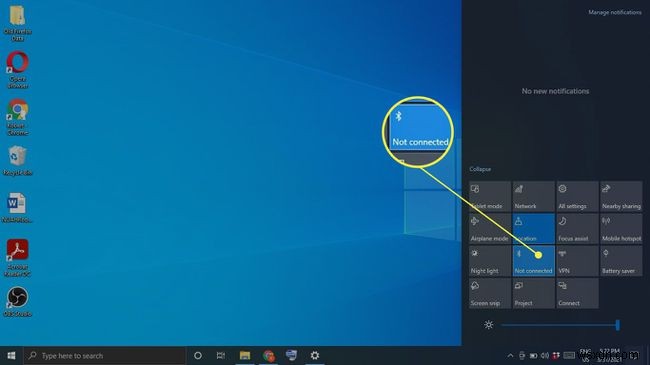The width and height of the screenshot is (650, 365).
Task: Click the 'Type here to search' box
Action: 104,355
